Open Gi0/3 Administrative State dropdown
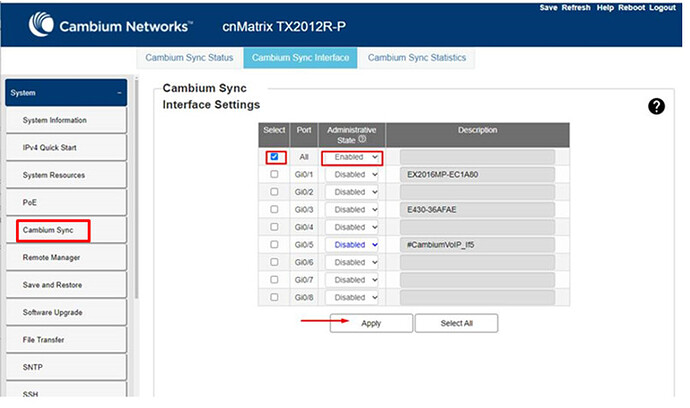The height and width of the screenshot is (408, 690). 352,210
